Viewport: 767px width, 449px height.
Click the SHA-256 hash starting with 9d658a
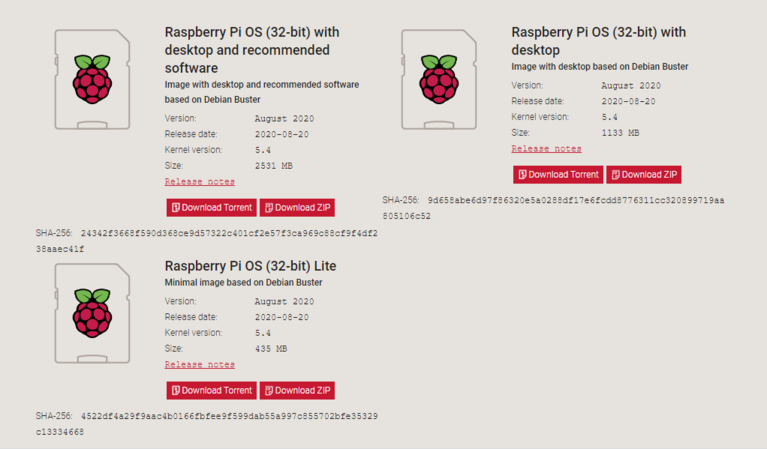pos(575,200)
